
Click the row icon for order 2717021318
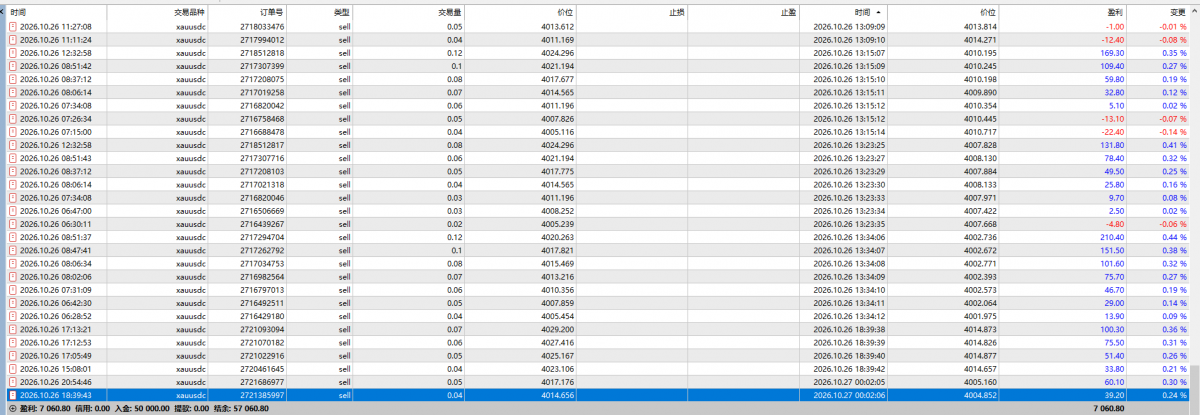pos(12,184)
